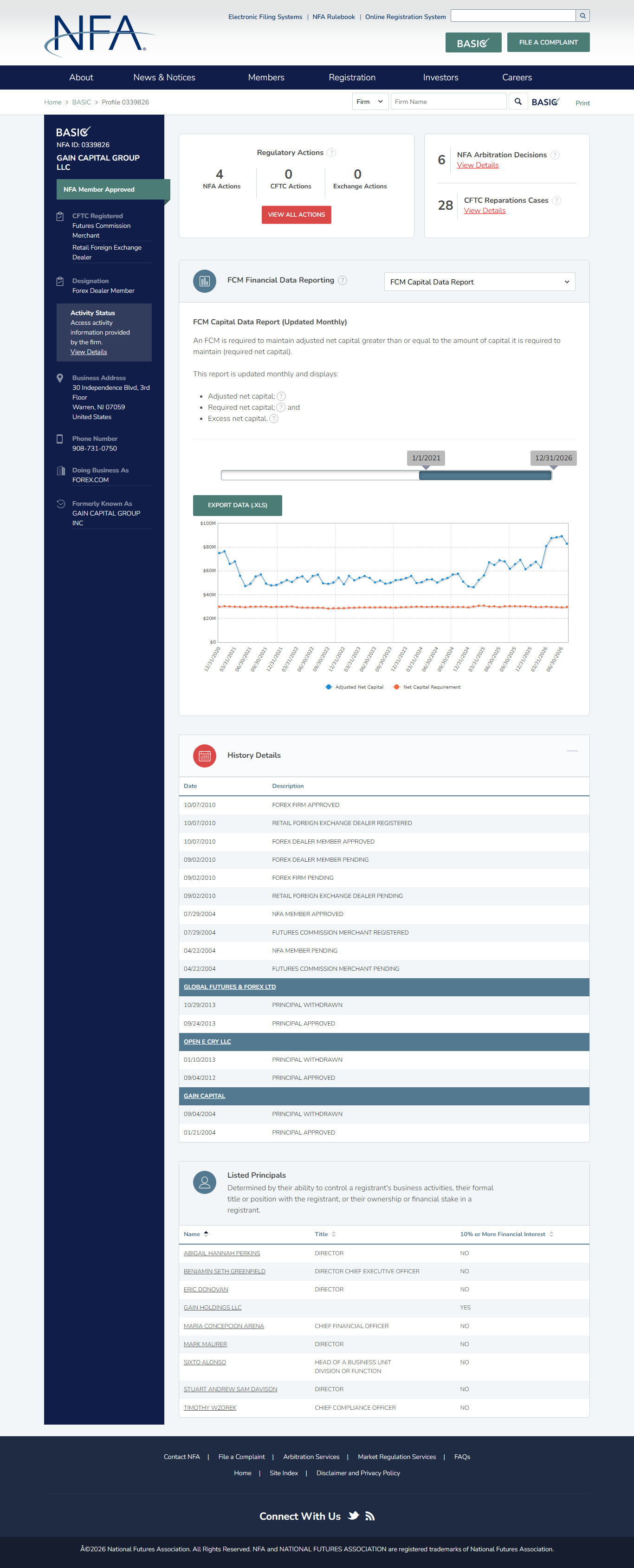Click EXPORT DATA (.XLS) button

(x=238, y=505)
